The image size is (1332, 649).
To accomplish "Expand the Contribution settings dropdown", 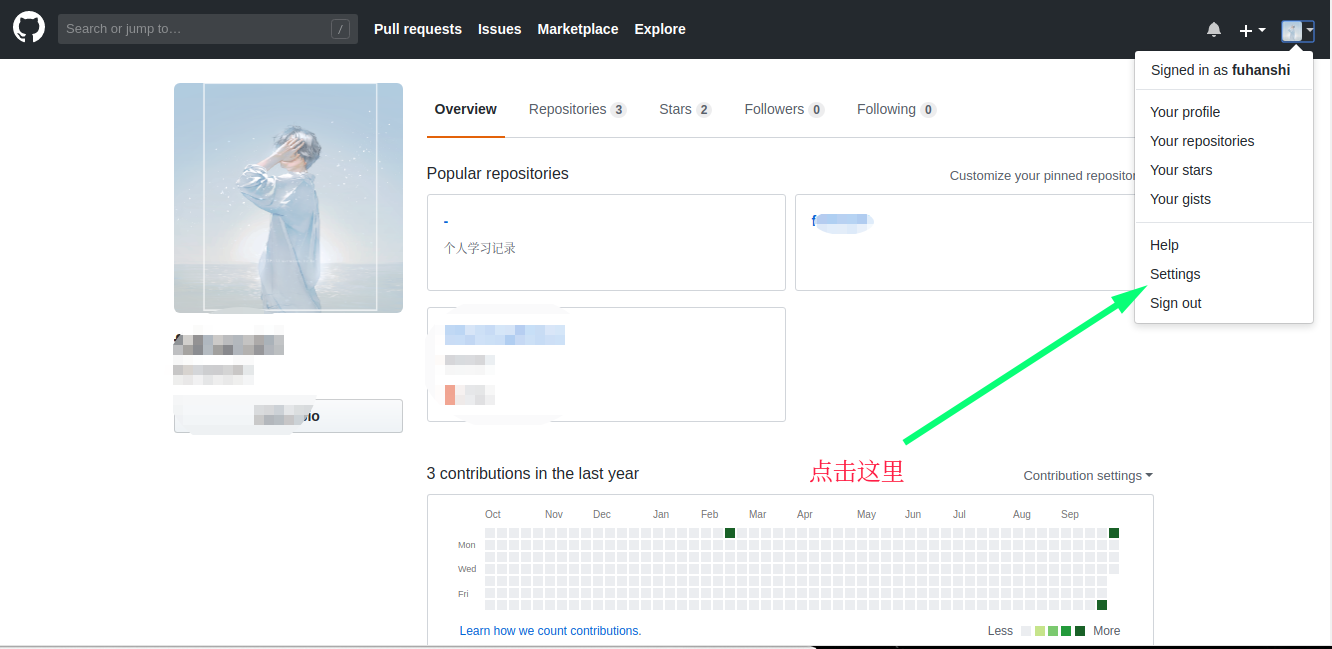I will [x=1087, y=476].
